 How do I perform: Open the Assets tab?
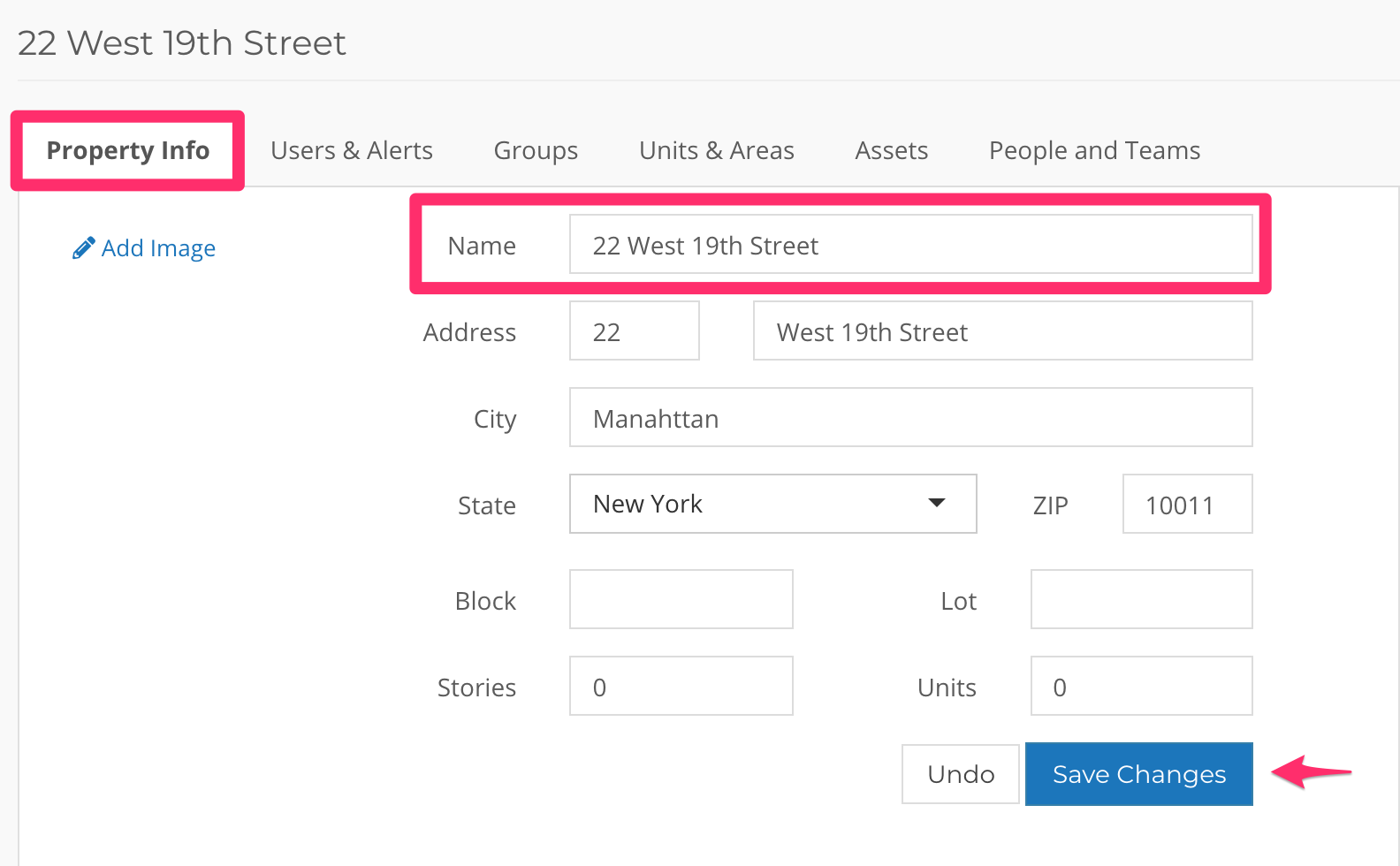click(x=892, y=150)
